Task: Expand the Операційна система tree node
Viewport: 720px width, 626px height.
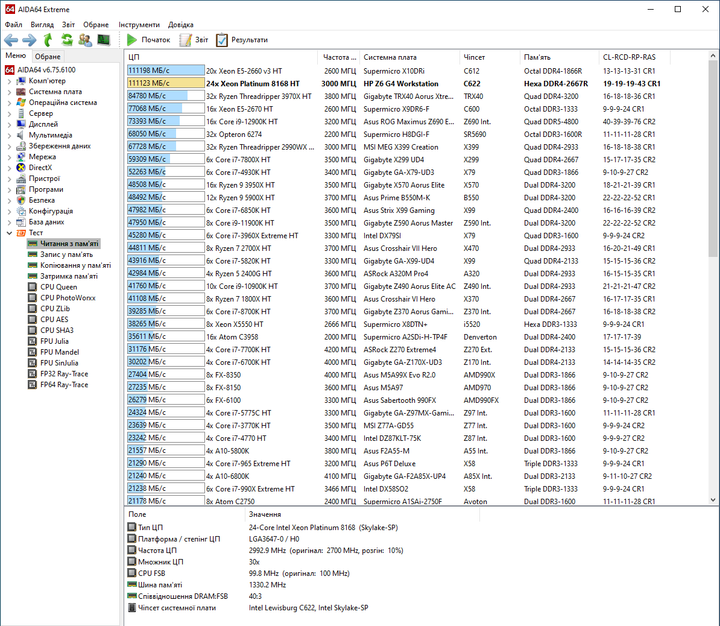Action: click(9, 103)
